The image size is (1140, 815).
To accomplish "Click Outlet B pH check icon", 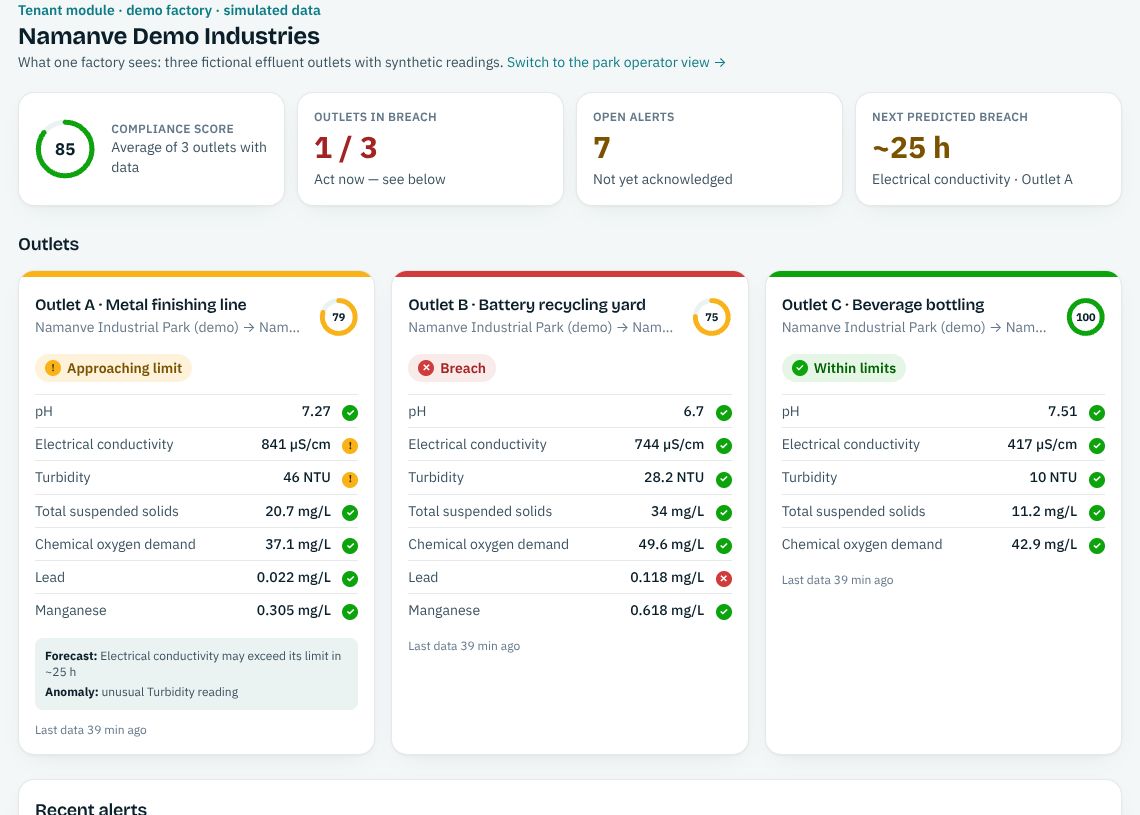I will coord(723,413).
